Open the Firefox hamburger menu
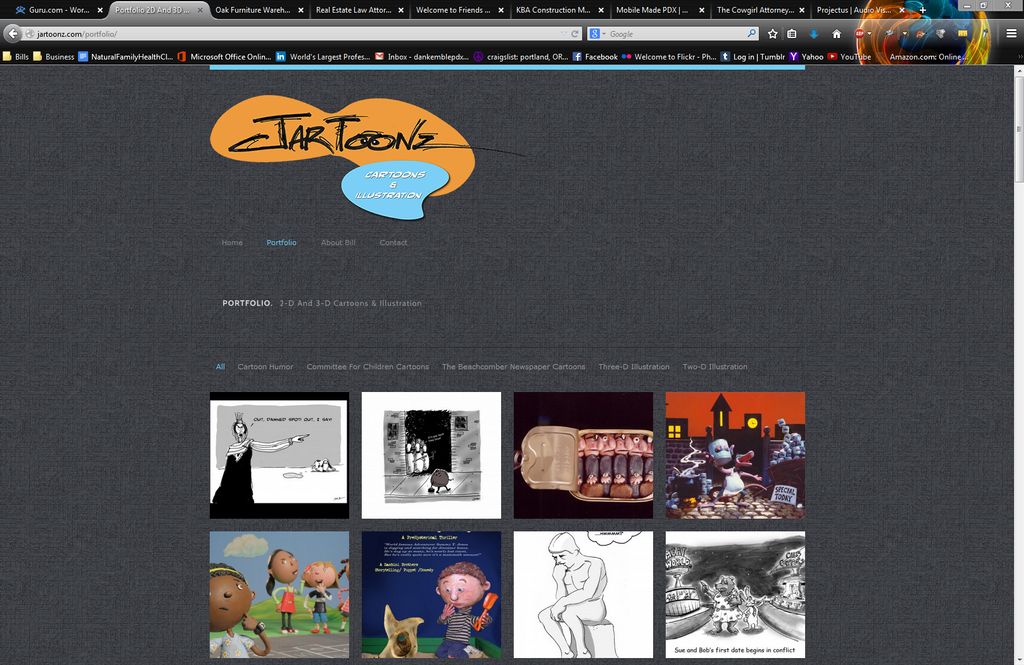1024x665 pixels. [x=1012, y=31]
